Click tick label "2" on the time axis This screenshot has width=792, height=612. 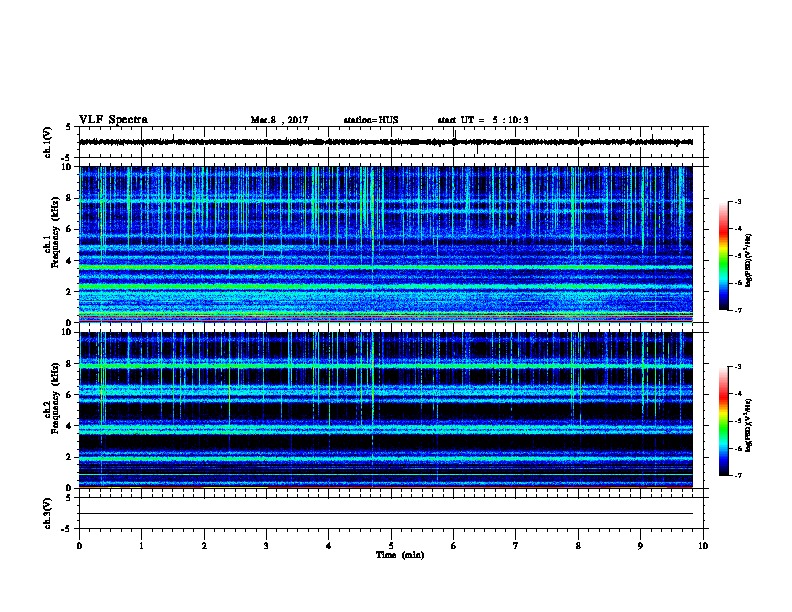coord(204,545)
